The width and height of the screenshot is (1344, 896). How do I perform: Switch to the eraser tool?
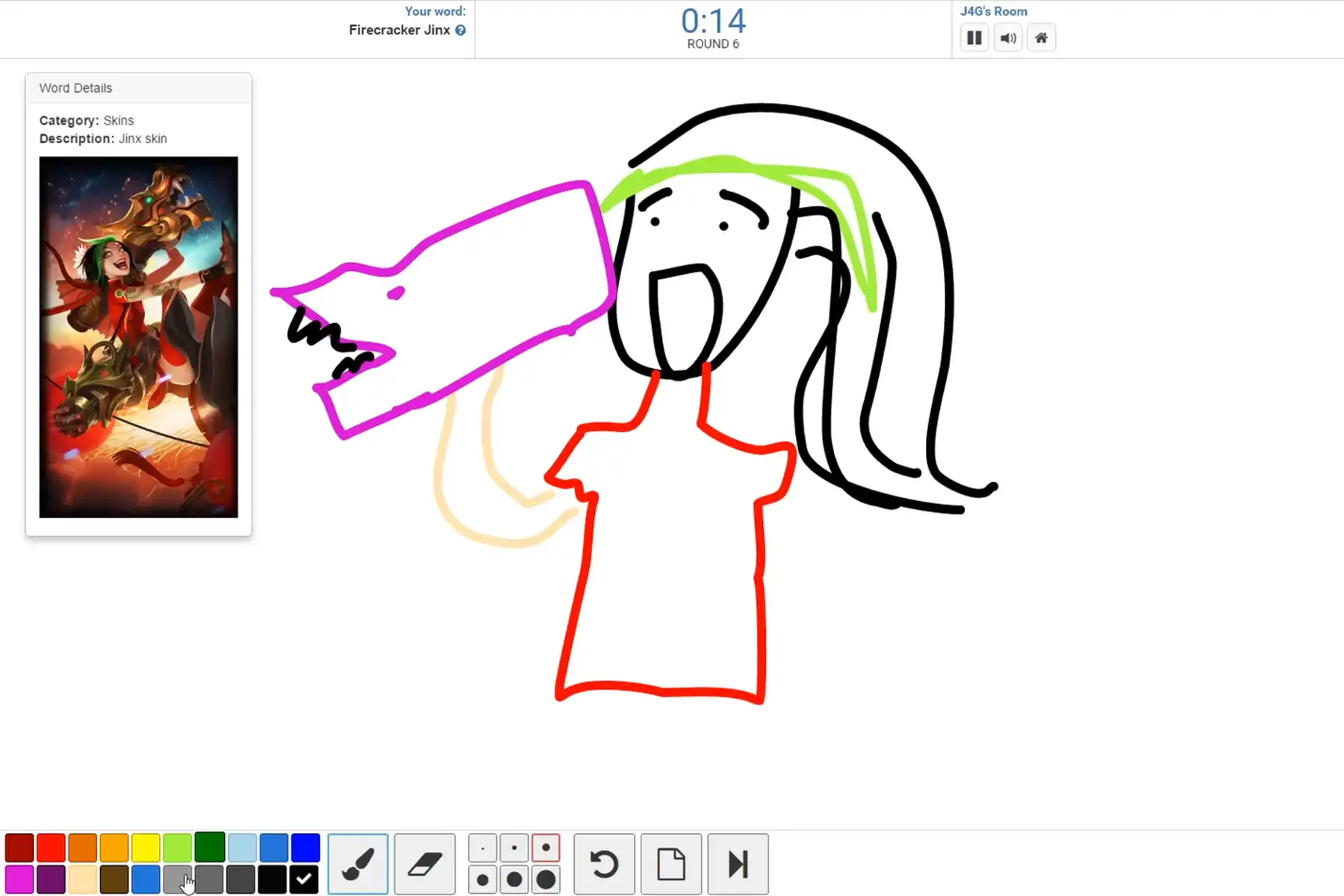pos(425,864)
